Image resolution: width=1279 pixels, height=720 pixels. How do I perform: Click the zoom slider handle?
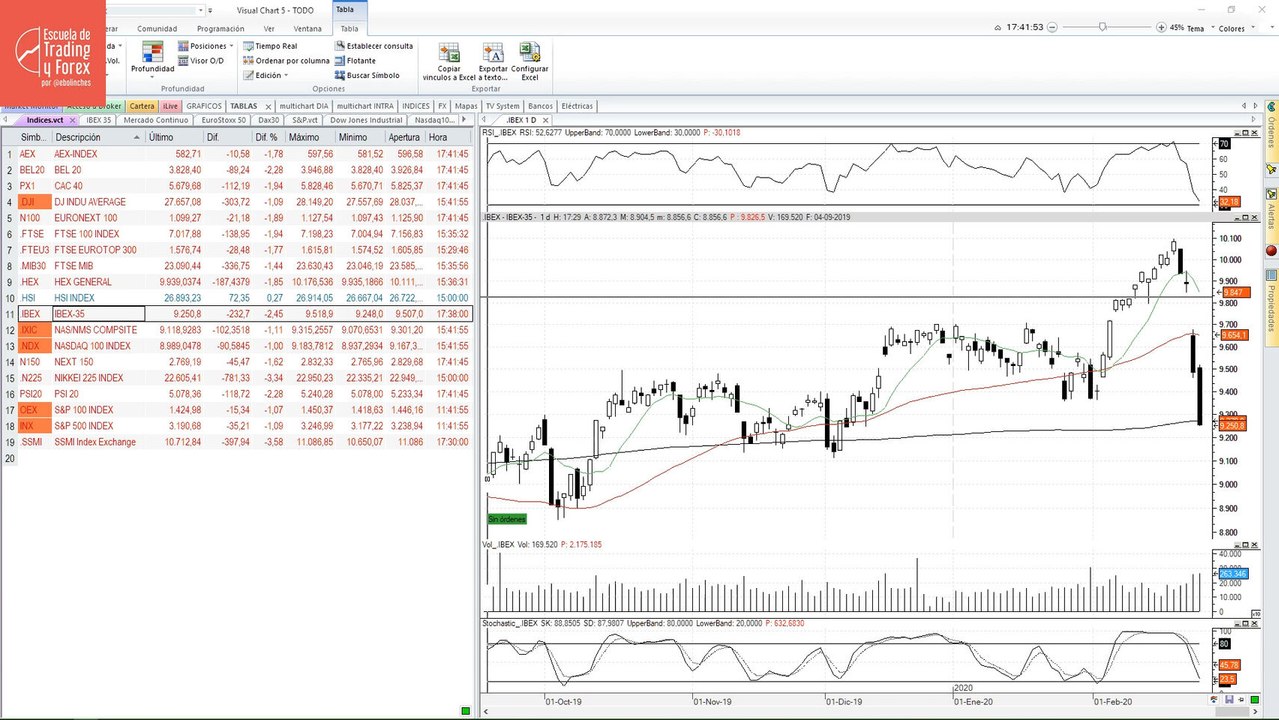1102,28
